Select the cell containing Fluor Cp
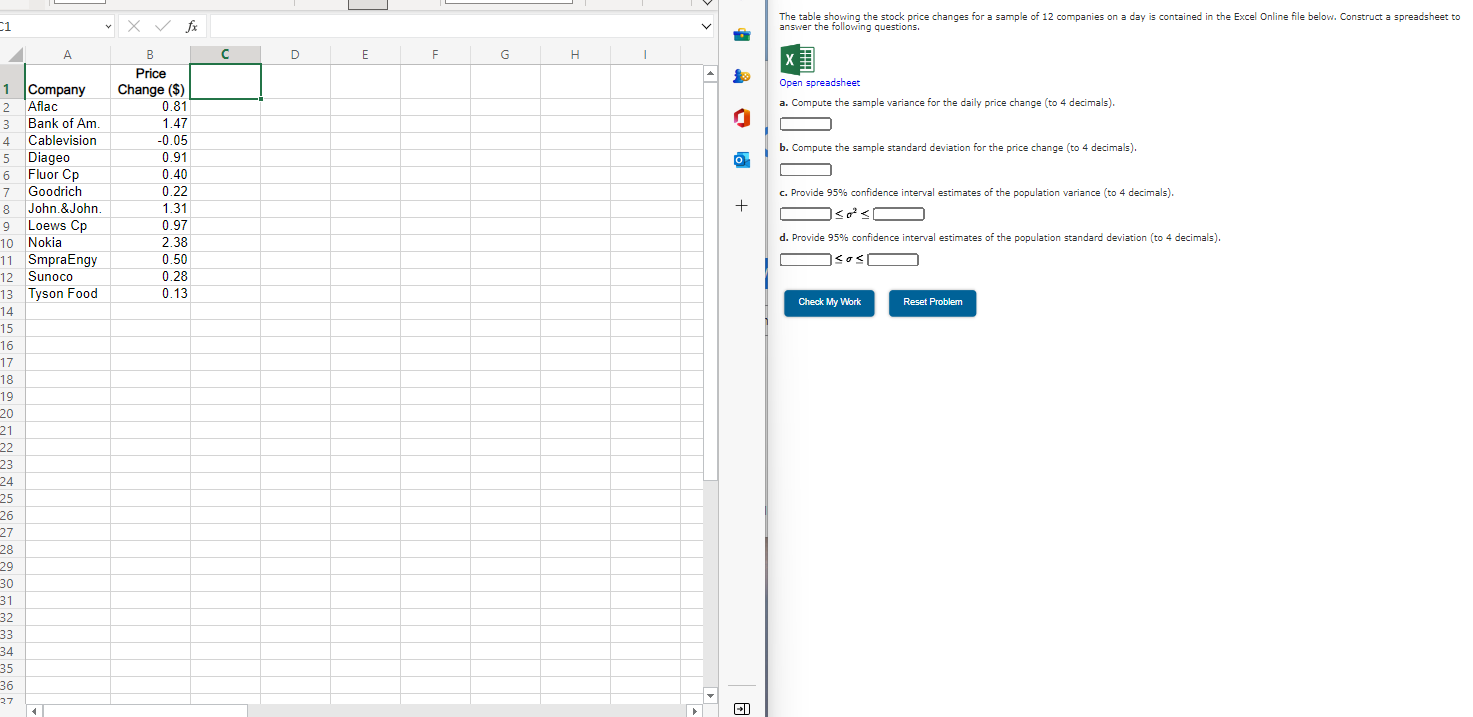This screenshot has height=717, width=1473. 67,174
